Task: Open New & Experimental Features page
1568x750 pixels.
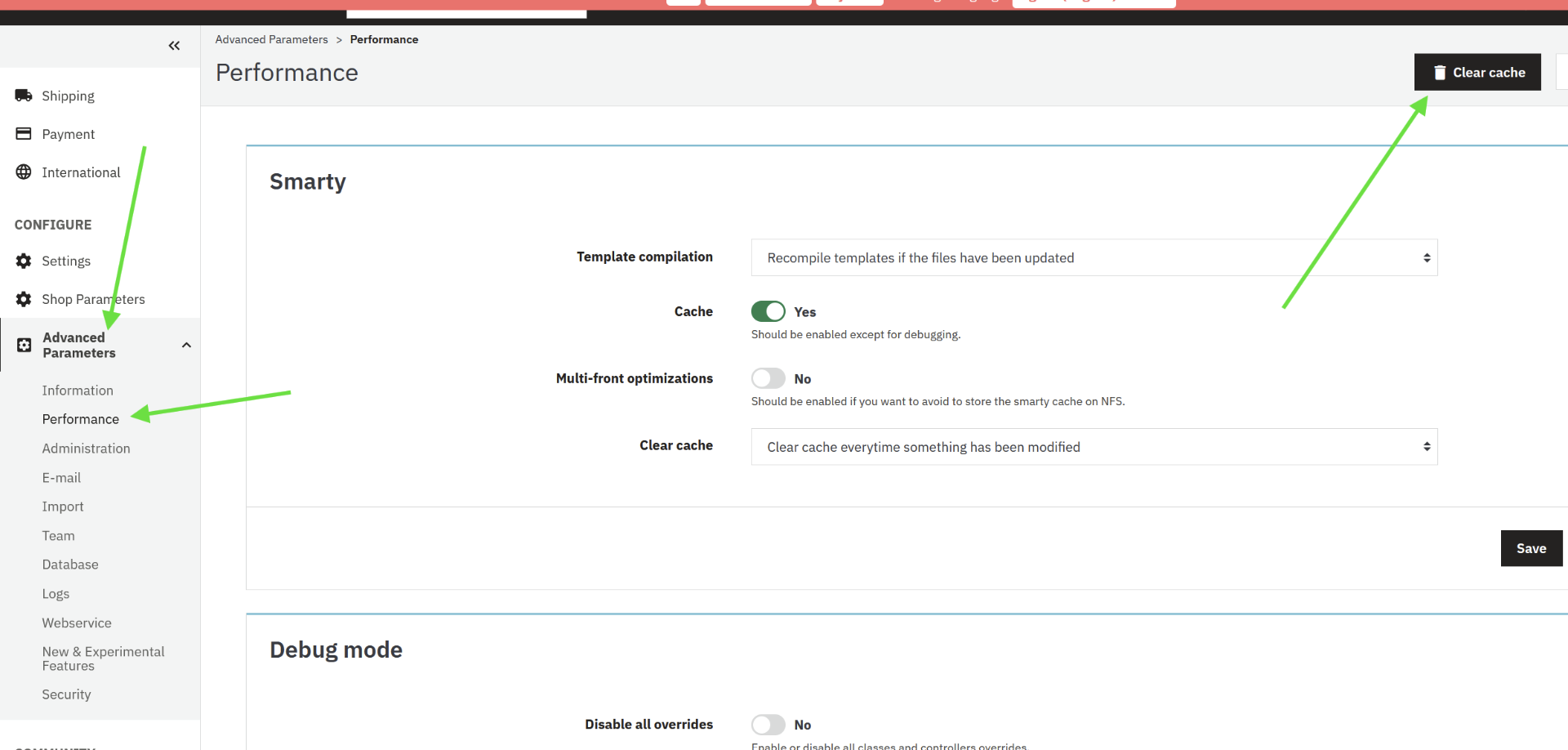Action: point(103,658)
